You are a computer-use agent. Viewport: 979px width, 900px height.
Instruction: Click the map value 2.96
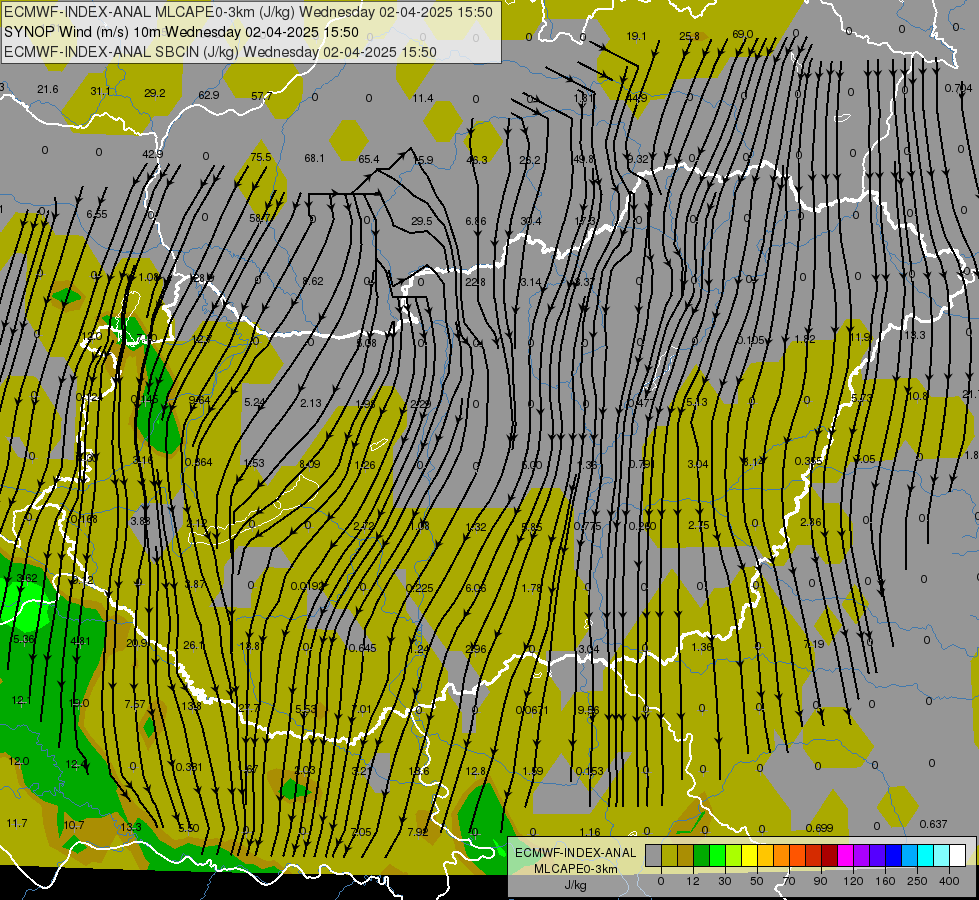tap(476, 648)
